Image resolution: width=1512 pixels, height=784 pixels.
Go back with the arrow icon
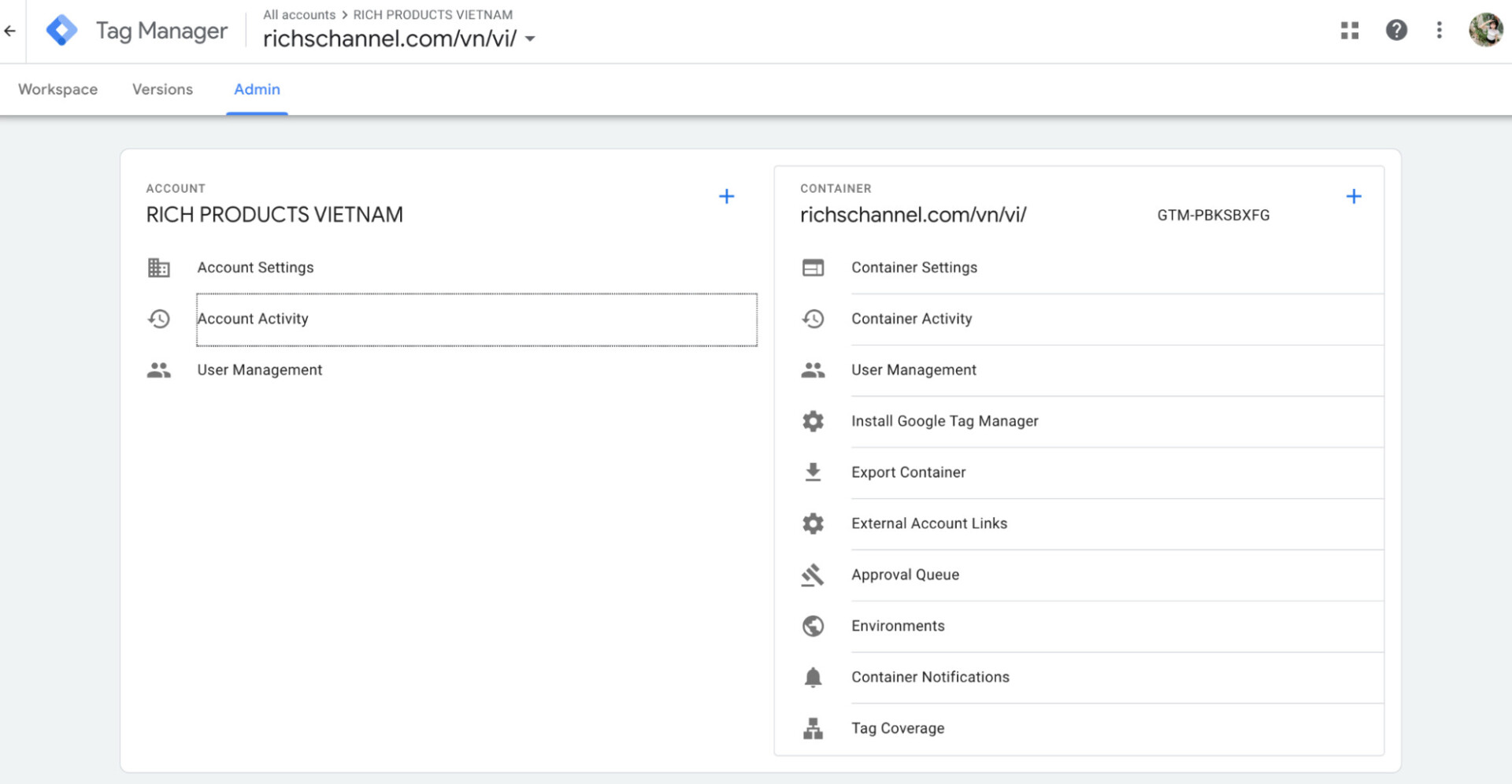click(x=10, y=31)
